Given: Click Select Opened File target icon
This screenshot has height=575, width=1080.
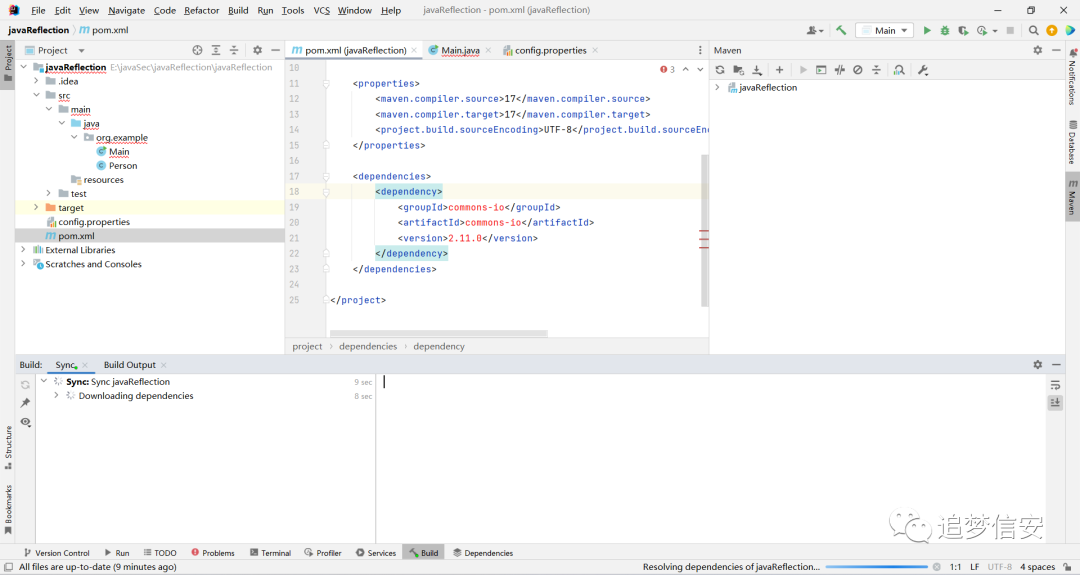Looking at the screenshot, I should point(198,50).
